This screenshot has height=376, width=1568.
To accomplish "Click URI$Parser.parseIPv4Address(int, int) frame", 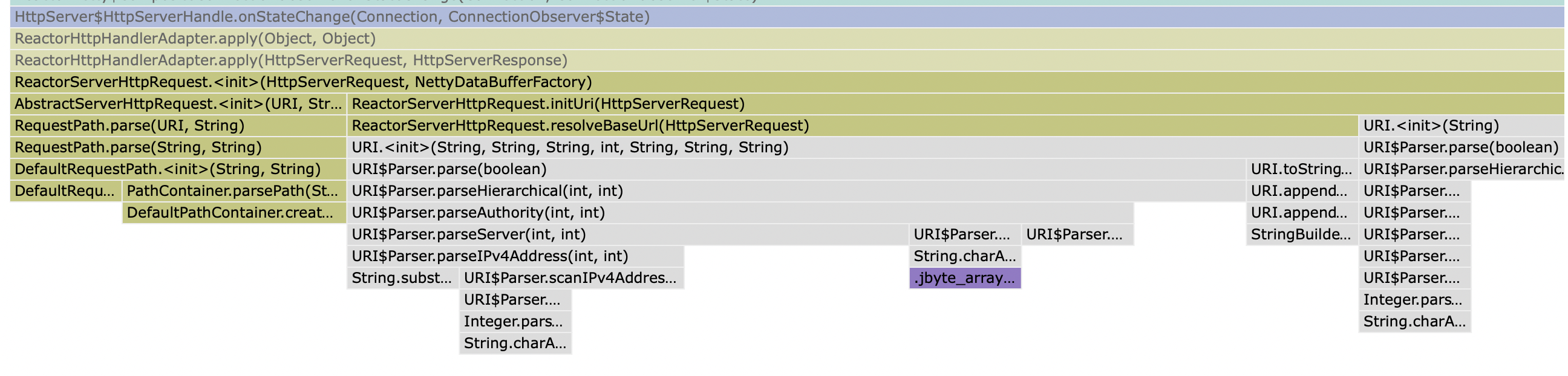I will coord(515,256).
